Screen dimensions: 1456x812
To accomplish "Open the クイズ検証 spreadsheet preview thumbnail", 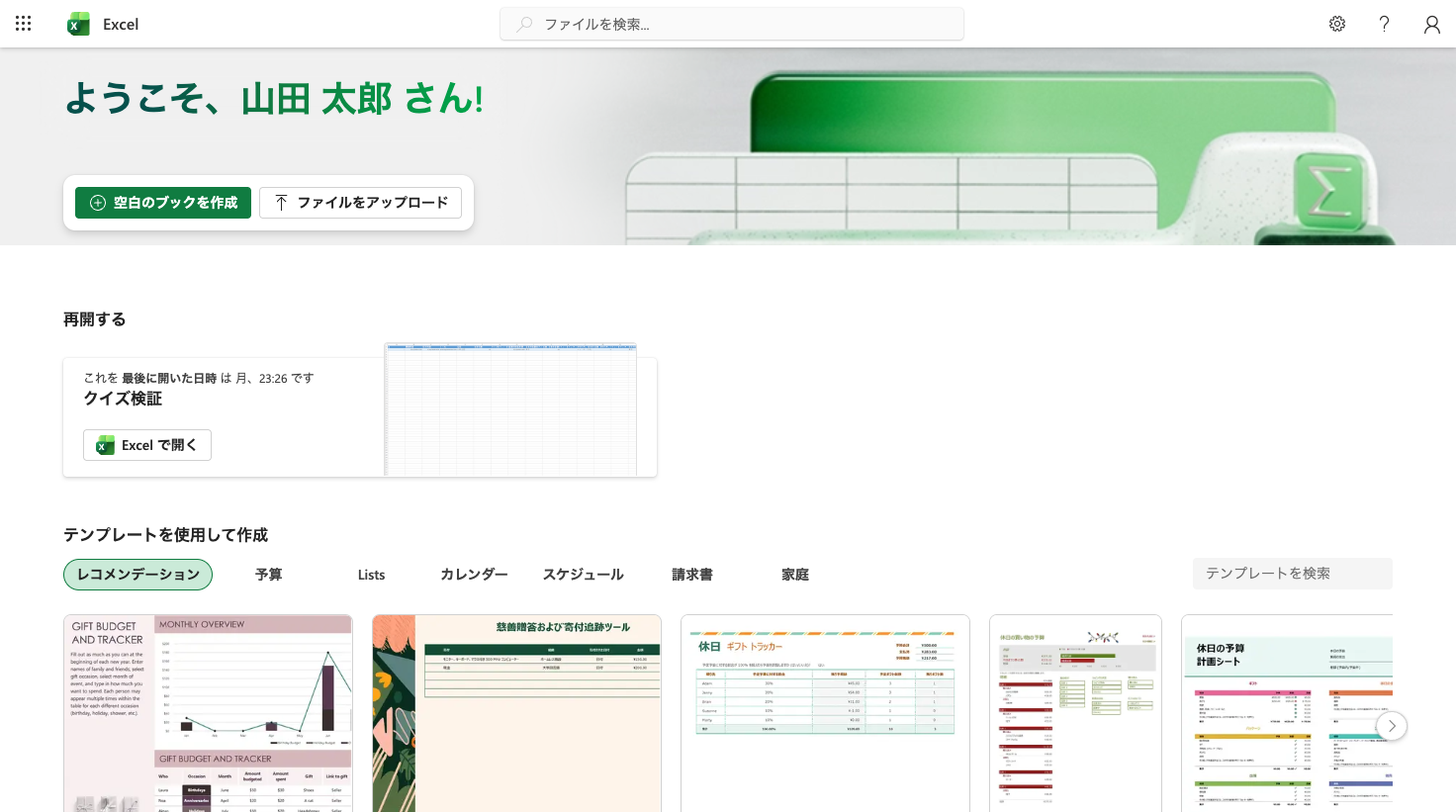I will 510,409.
